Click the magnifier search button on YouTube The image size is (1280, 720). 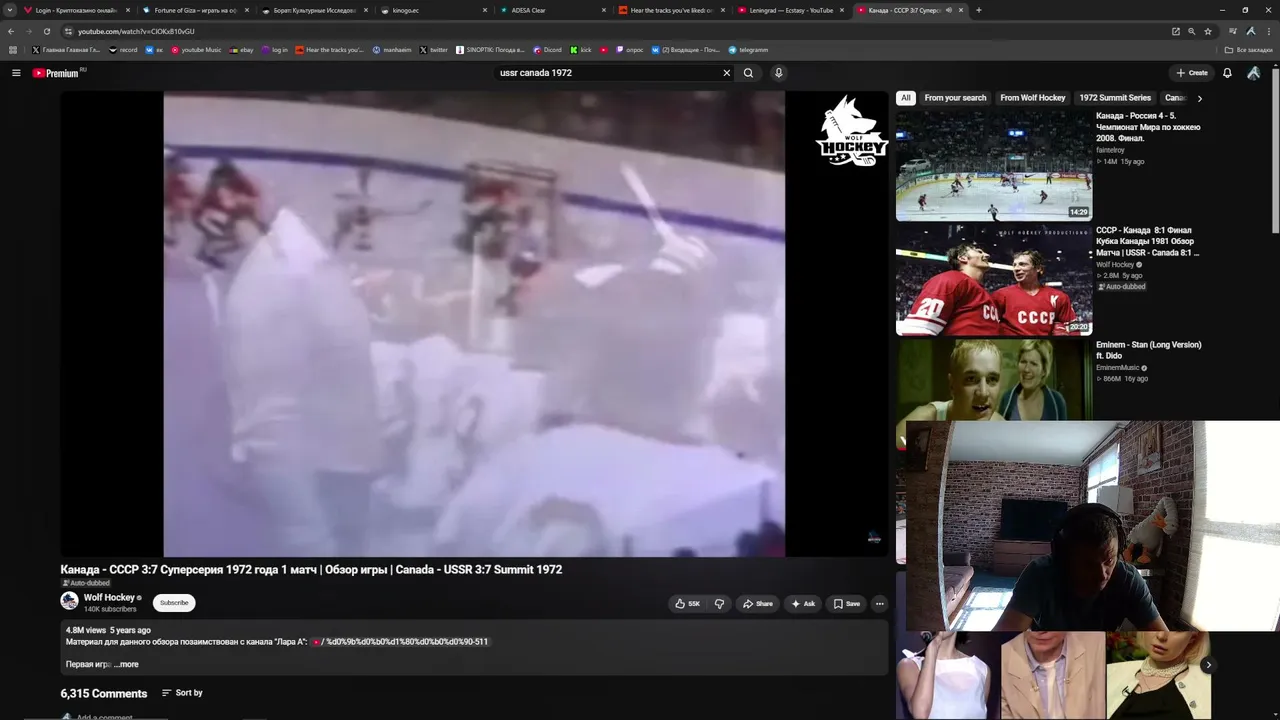coord(748,73)
